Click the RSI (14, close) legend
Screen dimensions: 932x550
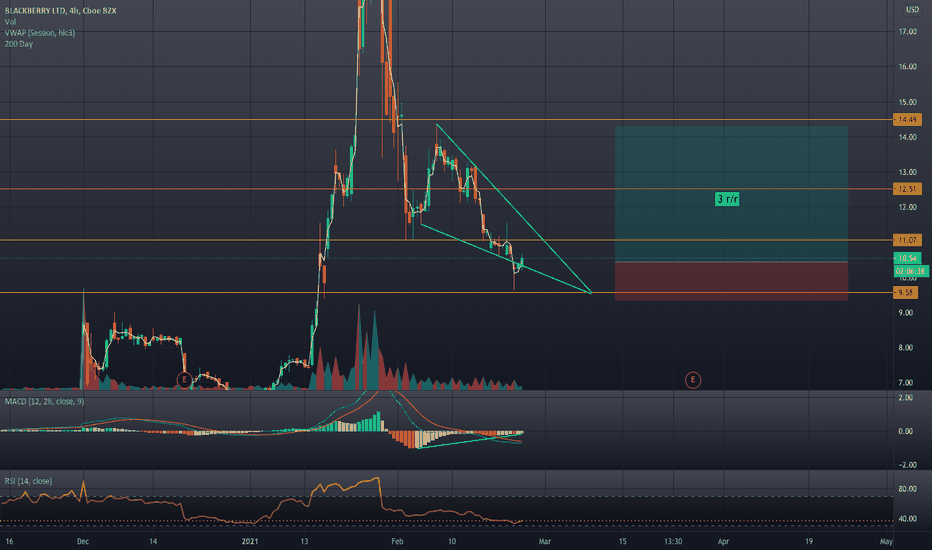click(x=28, y=481)
